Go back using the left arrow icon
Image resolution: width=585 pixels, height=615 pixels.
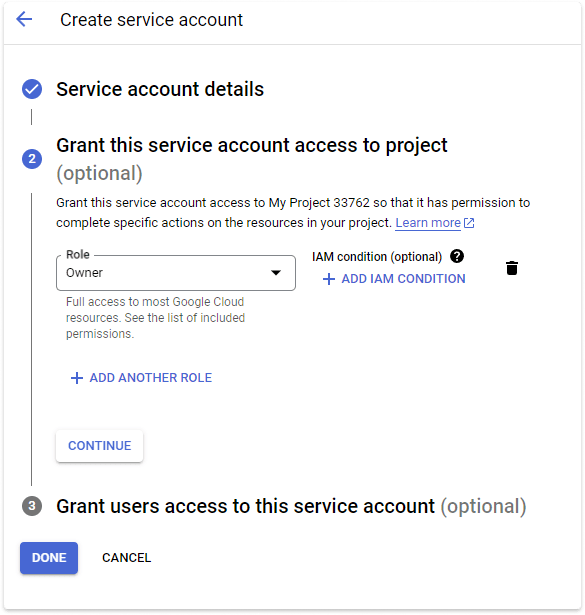(x=24, y=19)
